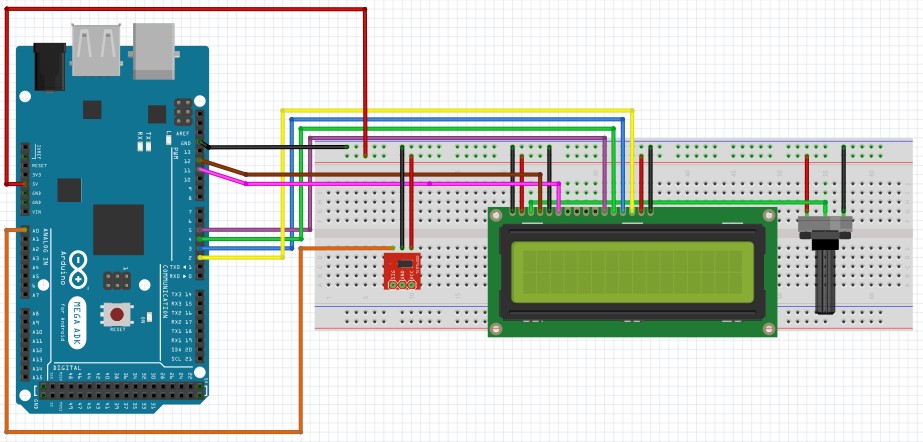Select the blue wire above the breadboard
Screen dimensions: 923x442
[x=457, y=119]
